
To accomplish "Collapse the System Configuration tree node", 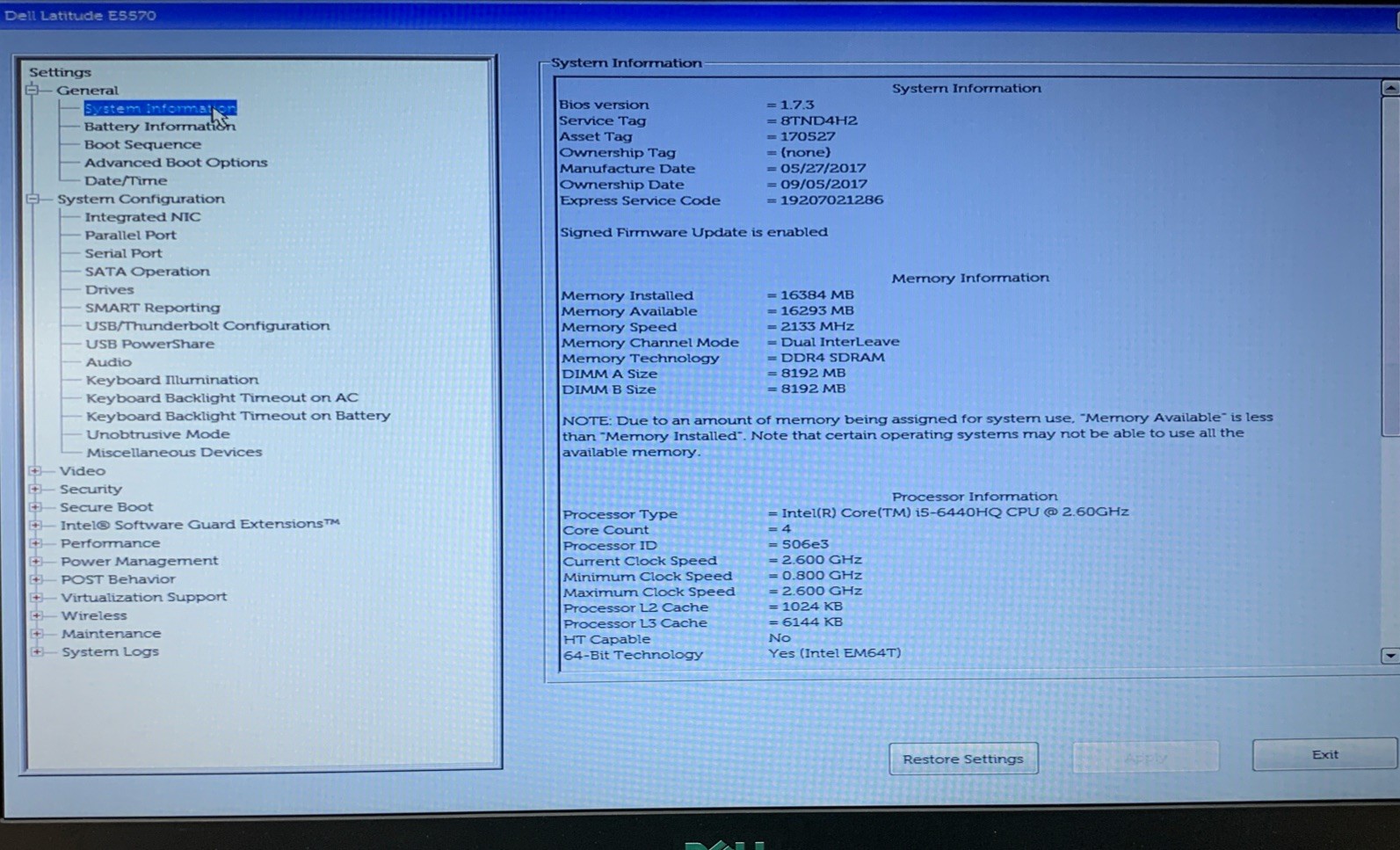I will click(x=33, y=199).
